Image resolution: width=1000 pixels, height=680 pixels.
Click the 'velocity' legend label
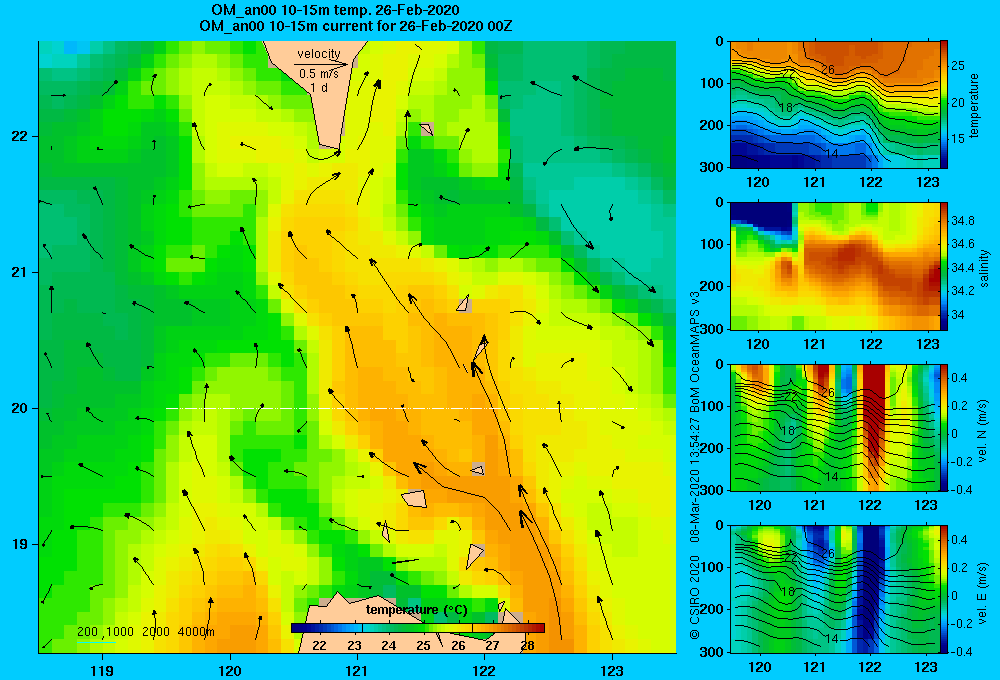tap(319, 54)
